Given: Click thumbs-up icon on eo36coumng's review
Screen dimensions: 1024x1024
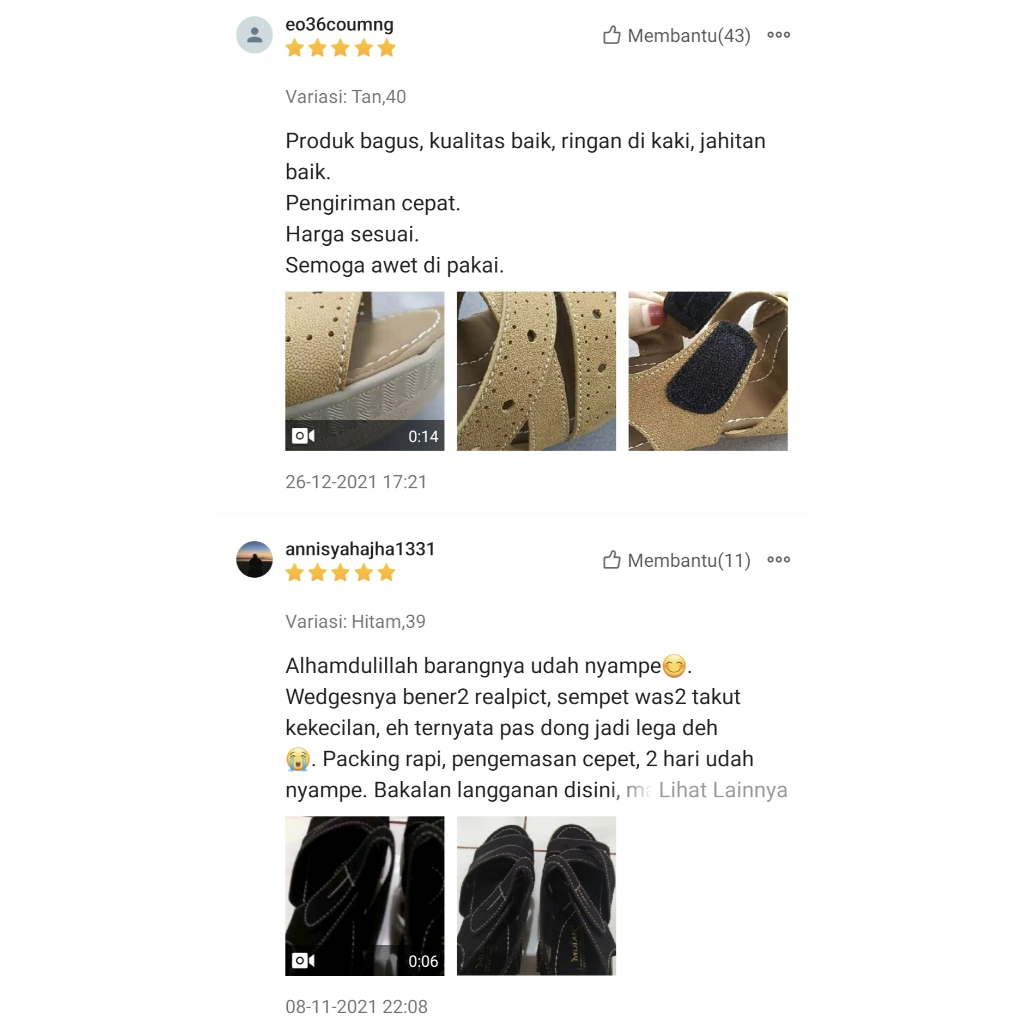Looking at the screenshot, I should click(x=611, y=35).
